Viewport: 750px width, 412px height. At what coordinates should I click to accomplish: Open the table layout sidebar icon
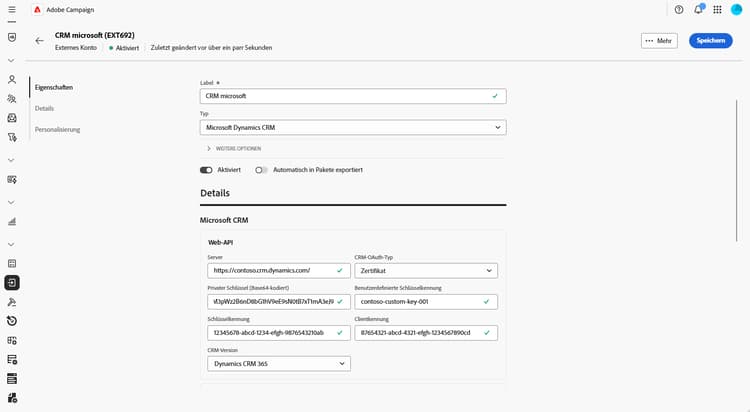(12, 264)
